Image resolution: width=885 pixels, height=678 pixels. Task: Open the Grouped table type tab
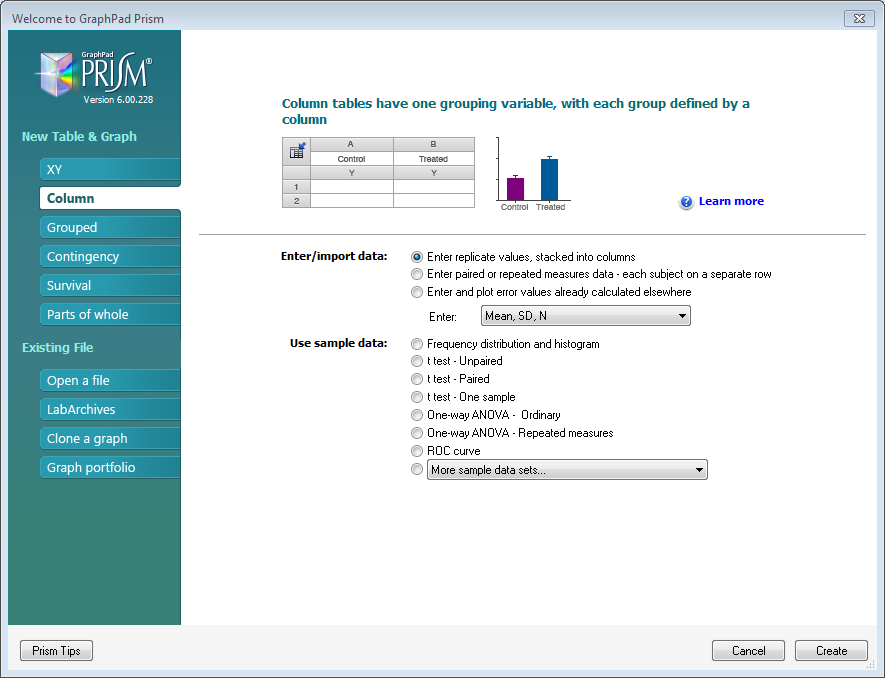109,228
